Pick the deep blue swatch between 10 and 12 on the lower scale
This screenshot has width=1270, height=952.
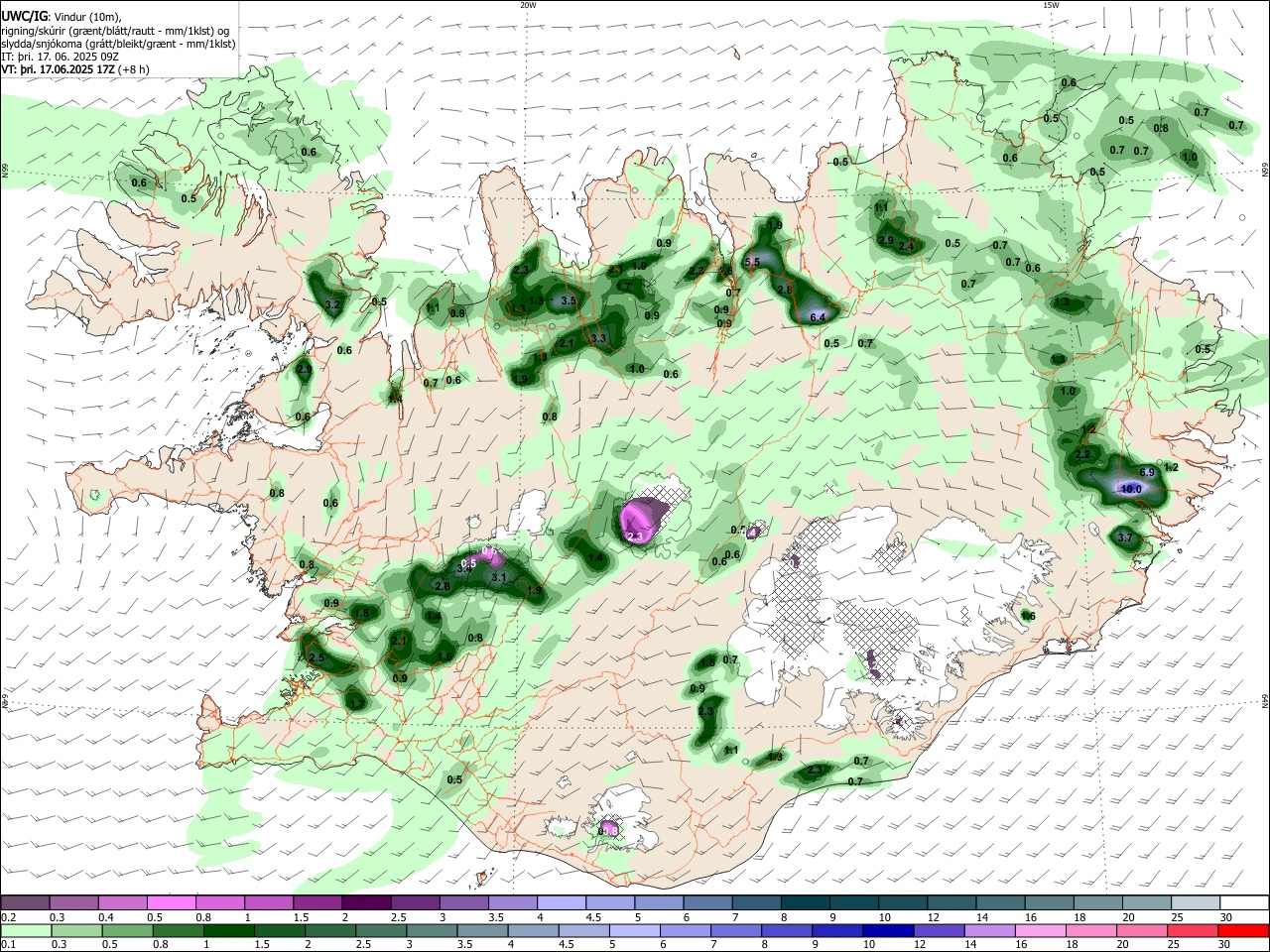[886, 930]
